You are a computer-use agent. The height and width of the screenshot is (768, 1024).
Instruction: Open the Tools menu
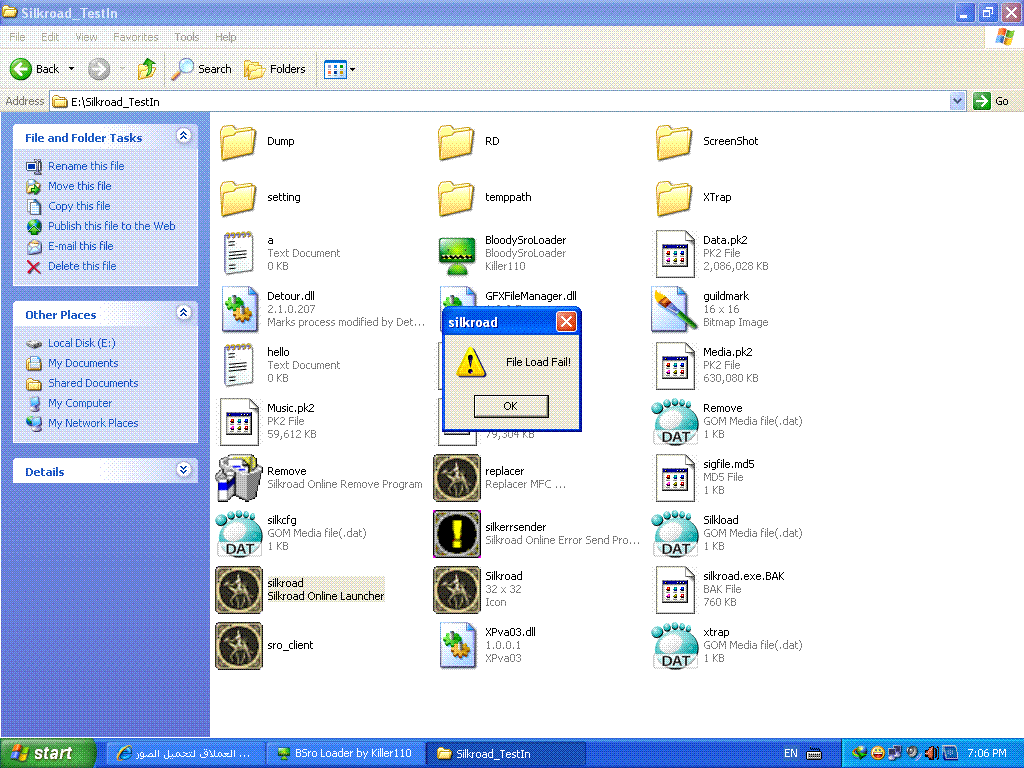coord(186,37)
